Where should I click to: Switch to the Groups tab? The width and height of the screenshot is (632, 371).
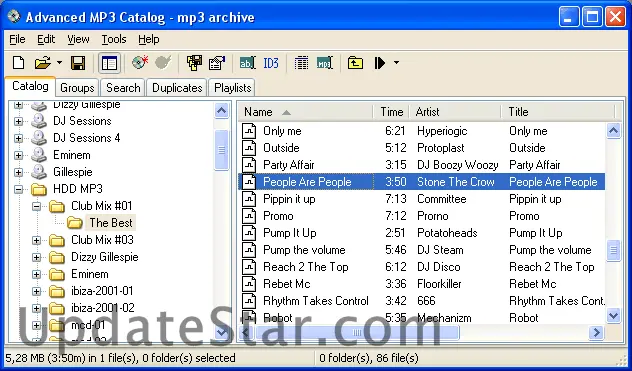coord(77,88)
